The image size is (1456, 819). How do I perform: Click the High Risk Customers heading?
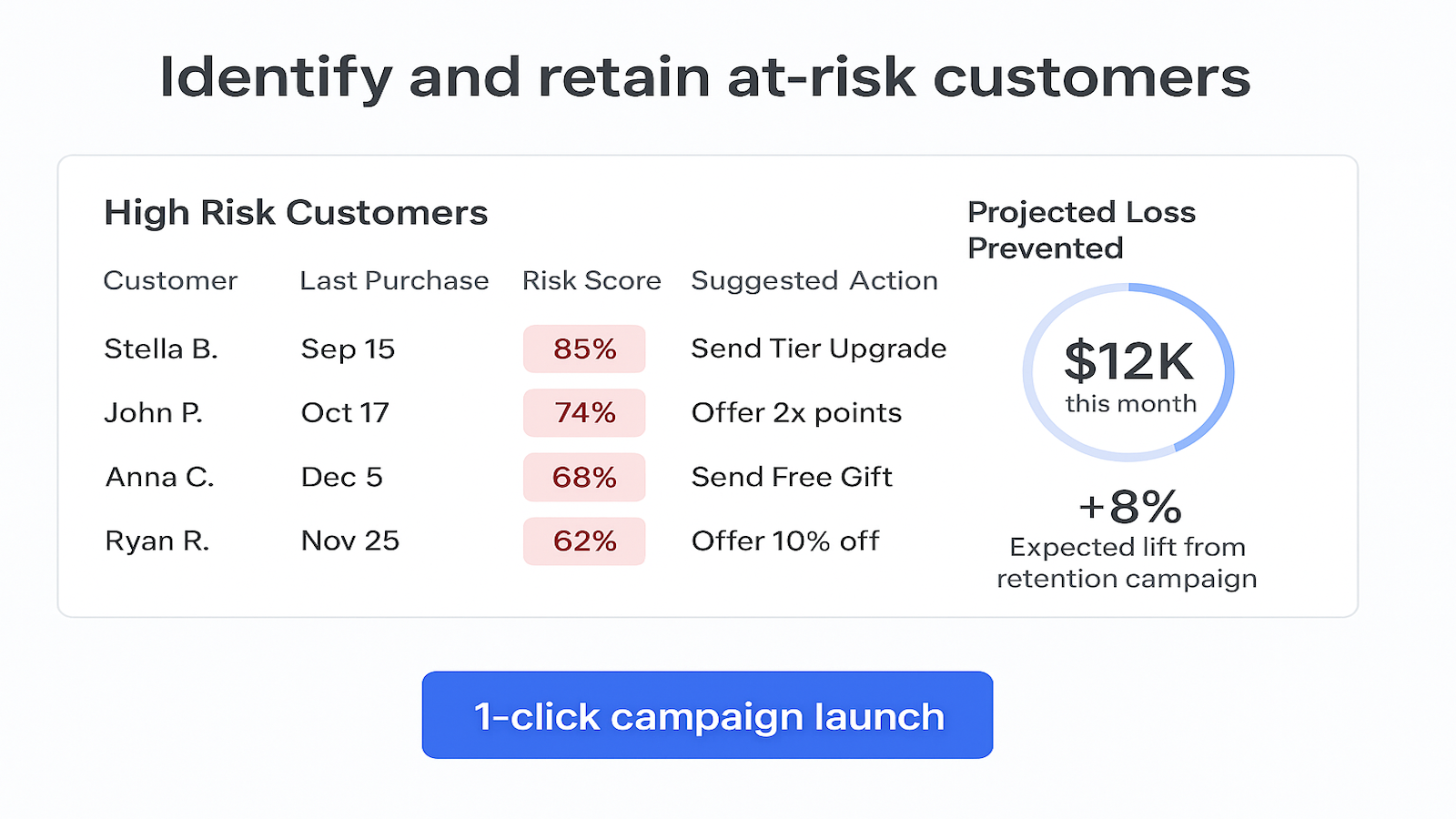[x=296, y=213]
